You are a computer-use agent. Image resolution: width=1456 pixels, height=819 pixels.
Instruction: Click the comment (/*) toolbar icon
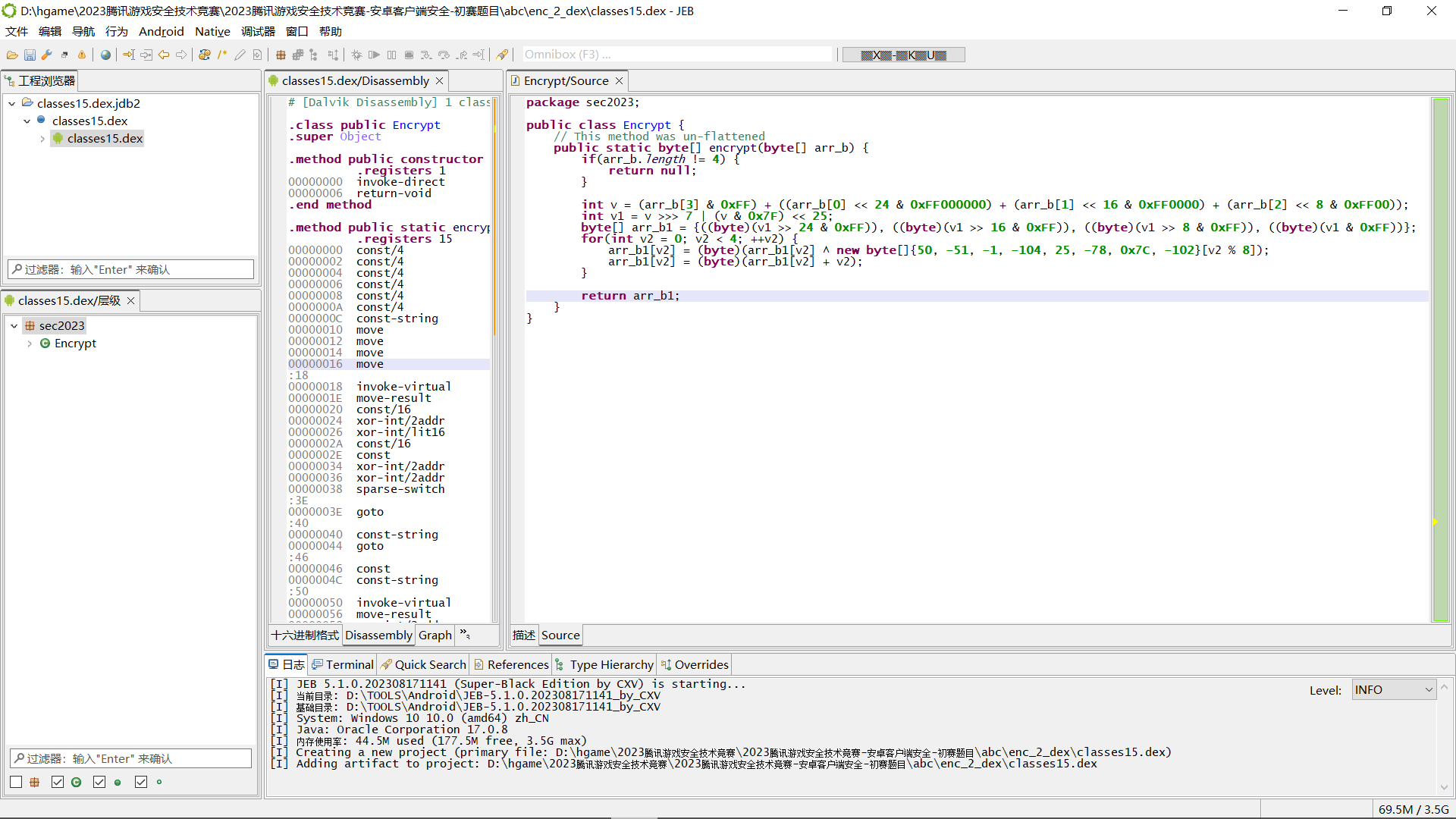222,55
